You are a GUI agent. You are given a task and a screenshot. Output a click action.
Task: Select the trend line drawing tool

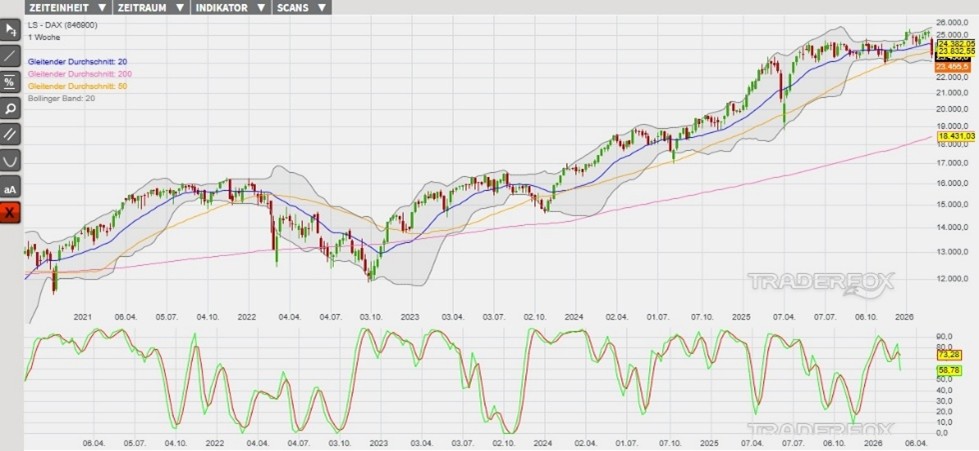pyautogui.click(x=10, y=56)
